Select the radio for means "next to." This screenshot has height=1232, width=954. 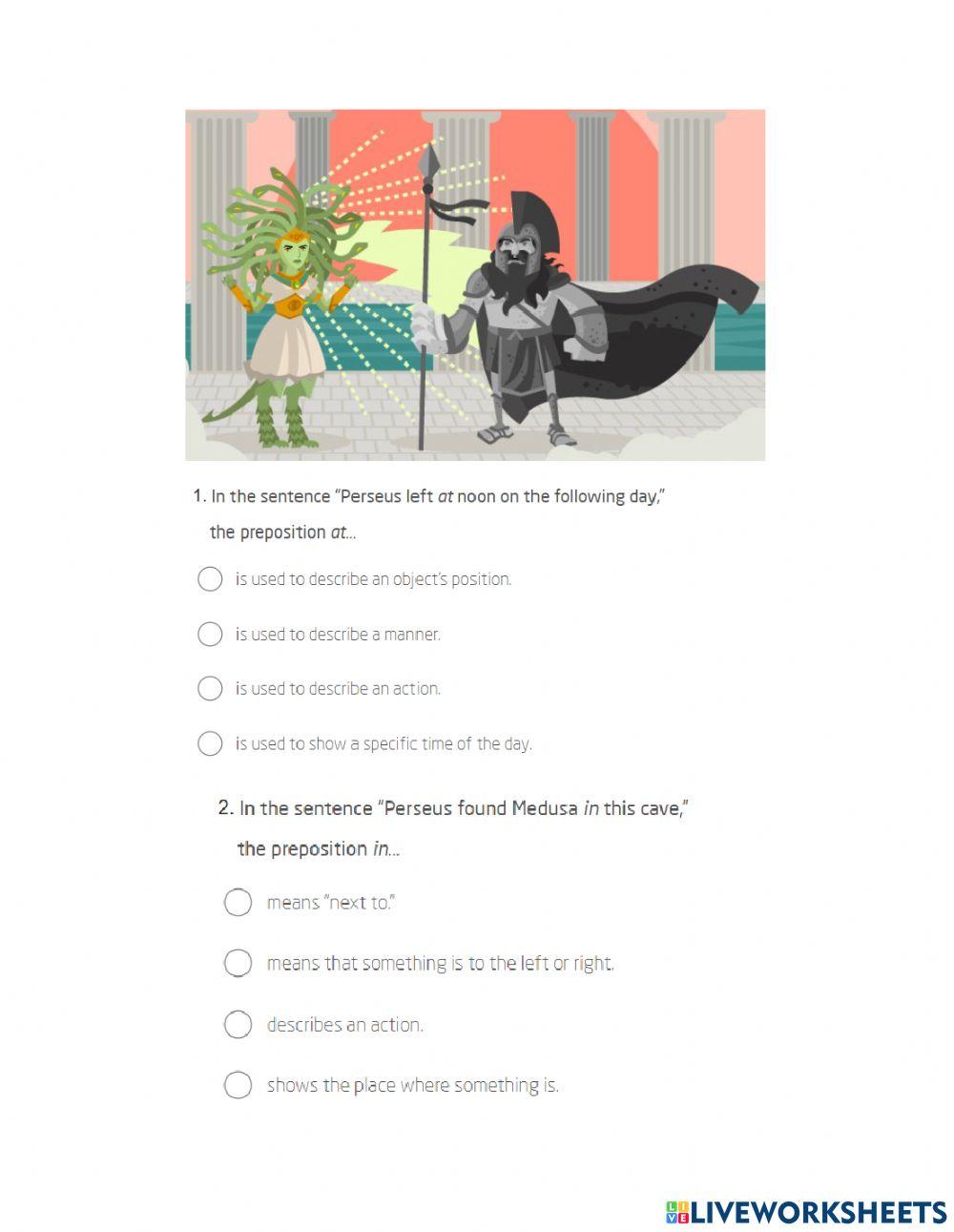(238, 902)
